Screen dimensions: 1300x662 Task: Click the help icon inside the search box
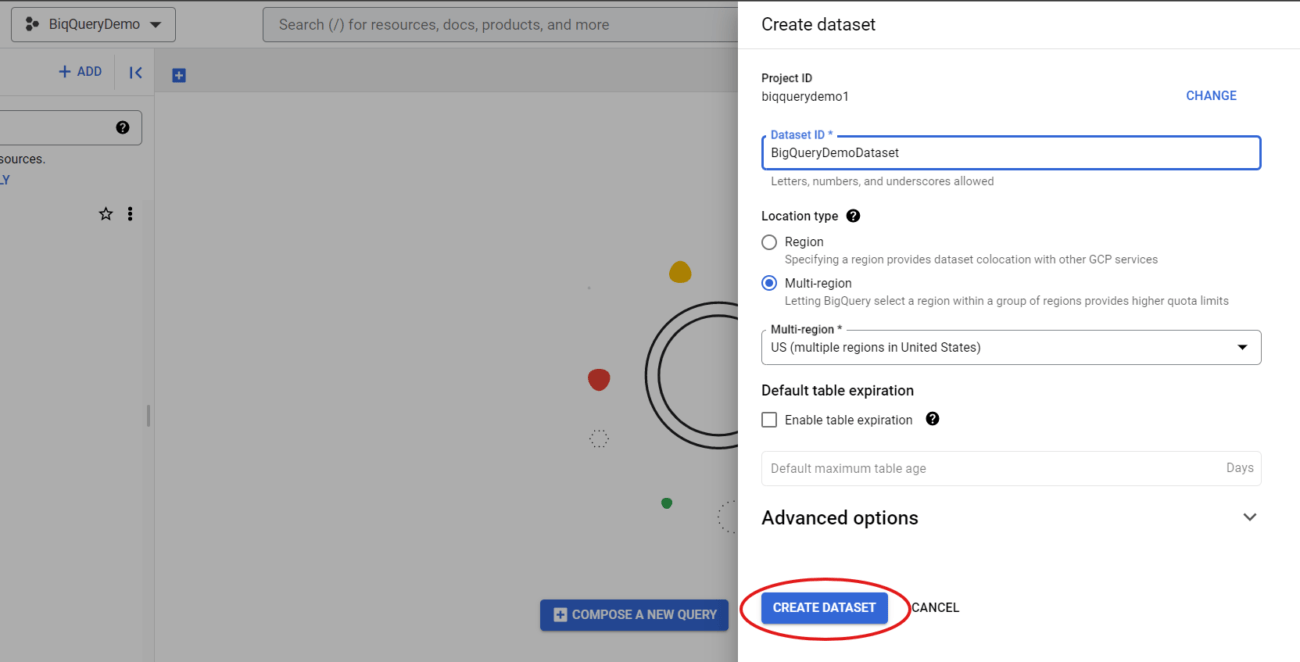point(122,127)
